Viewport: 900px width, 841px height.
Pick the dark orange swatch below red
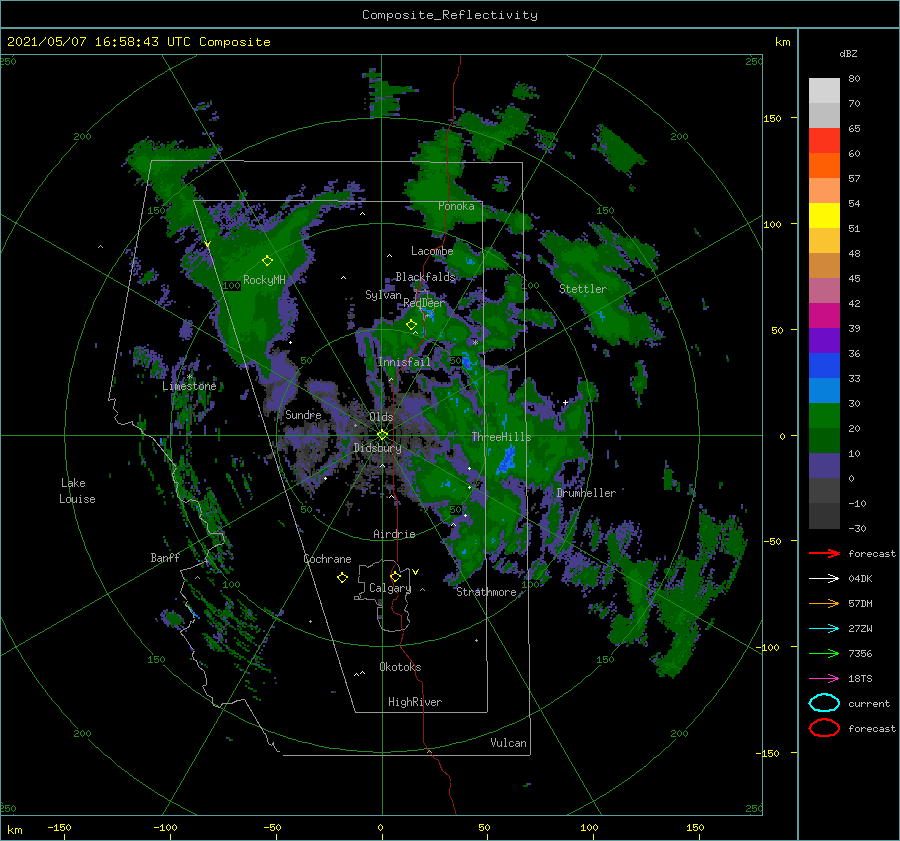pos(824,166)
